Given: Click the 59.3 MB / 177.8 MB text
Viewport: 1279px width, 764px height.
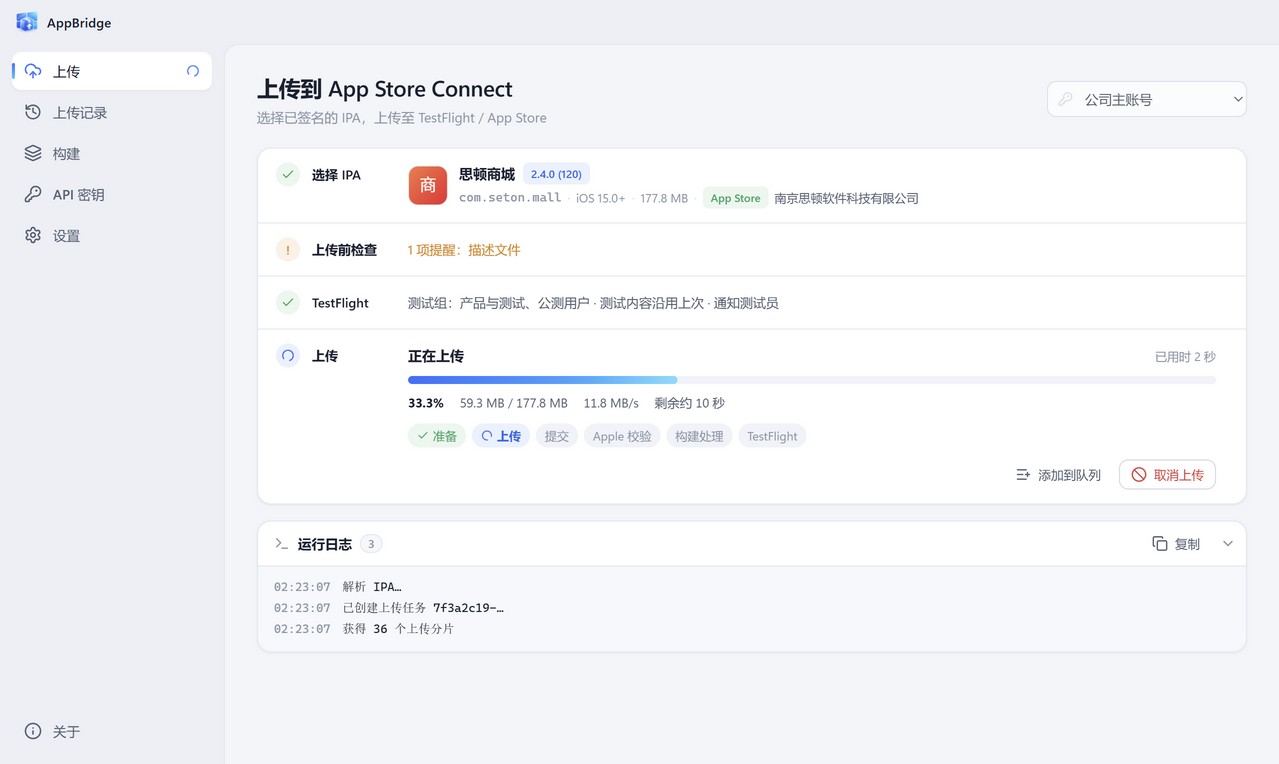Looking at the screenshot, I should point(514,403).
